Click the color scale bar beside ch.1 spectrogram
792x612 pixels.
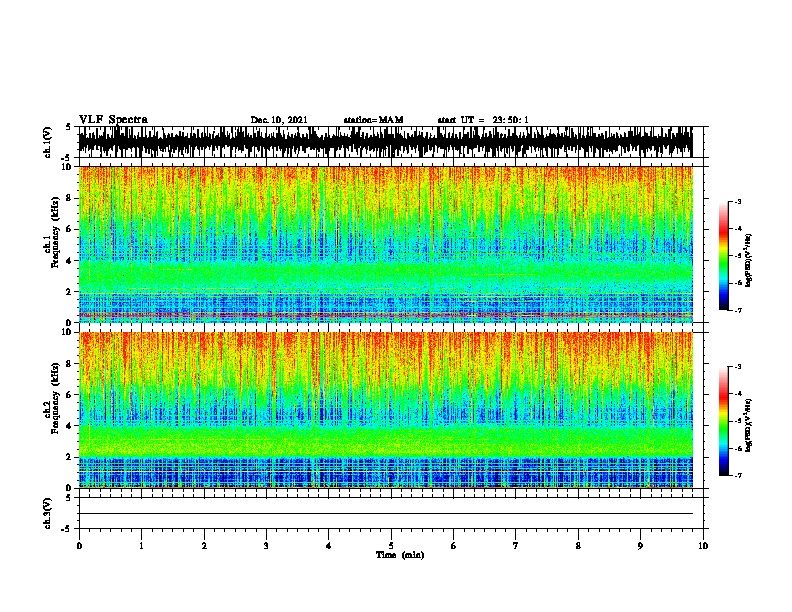point(723,256)
